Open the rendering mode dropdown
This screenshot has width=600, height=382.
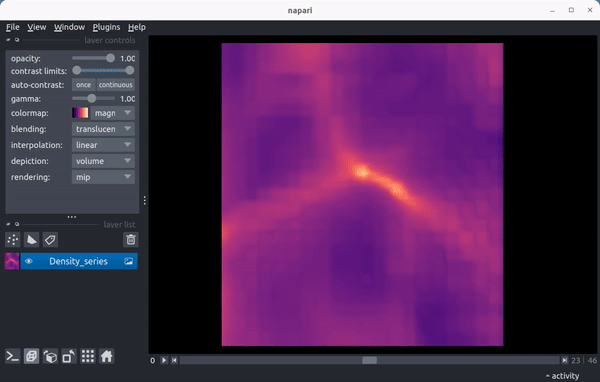tap(103, 177)
